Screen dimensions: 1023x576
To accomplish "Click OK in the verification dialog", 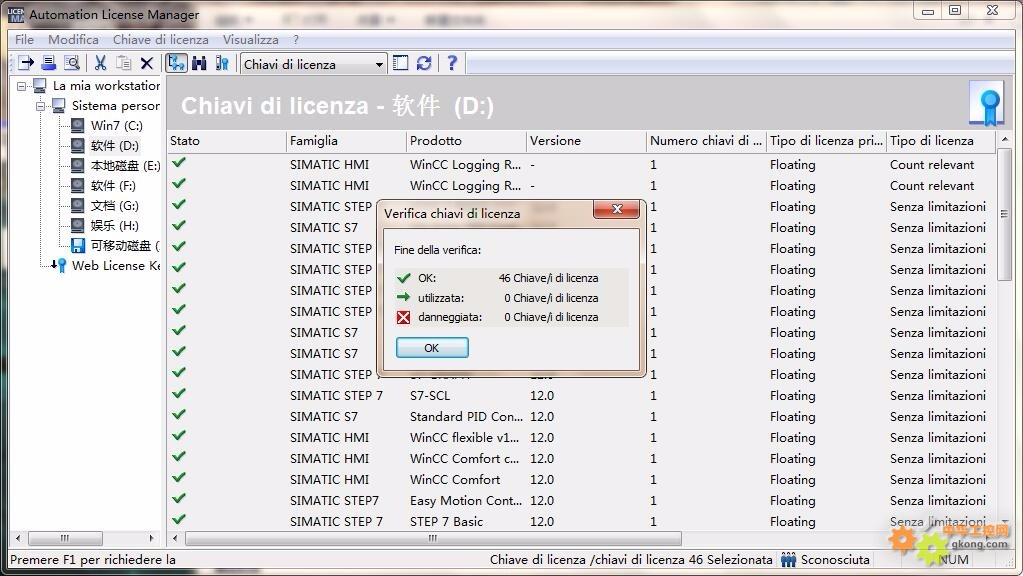I will [432, 348].
